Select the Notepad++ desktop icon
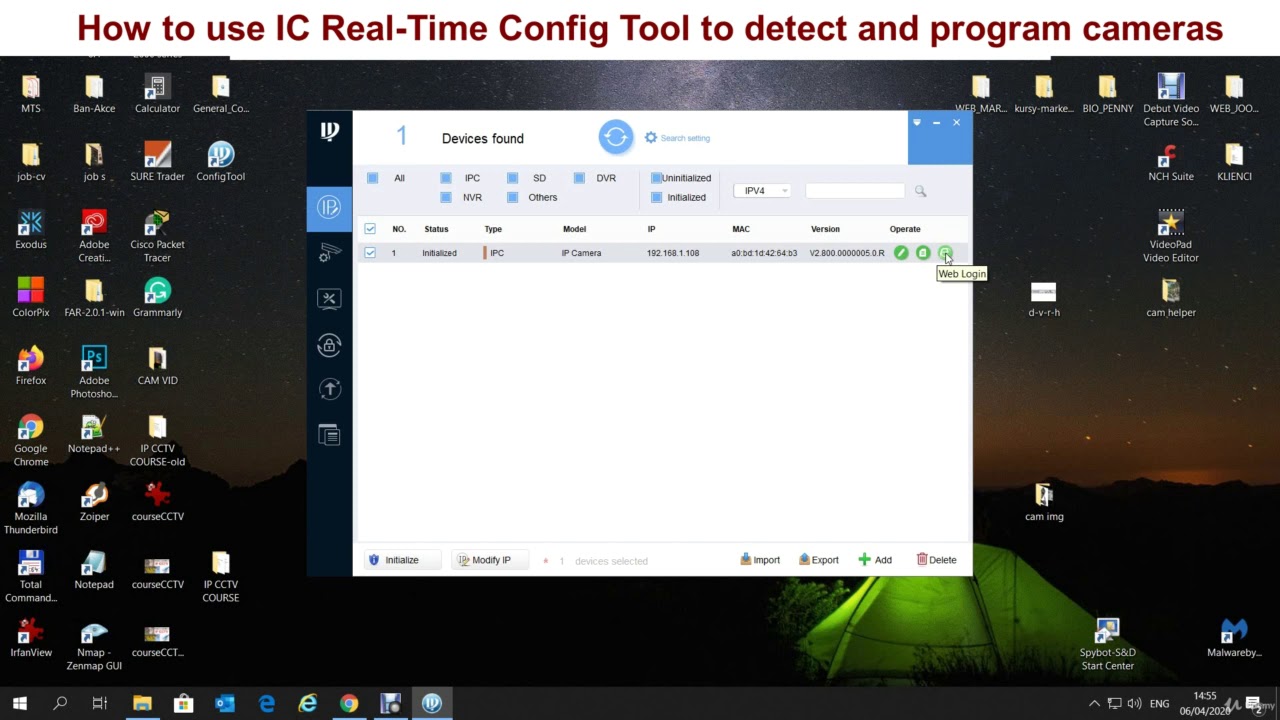1280x720 pixels. click(94, 433)
